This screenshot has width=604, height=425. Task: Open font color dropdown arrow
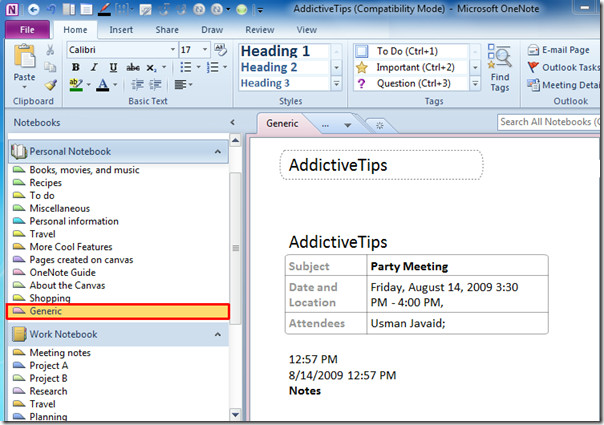tap(115, 84)
